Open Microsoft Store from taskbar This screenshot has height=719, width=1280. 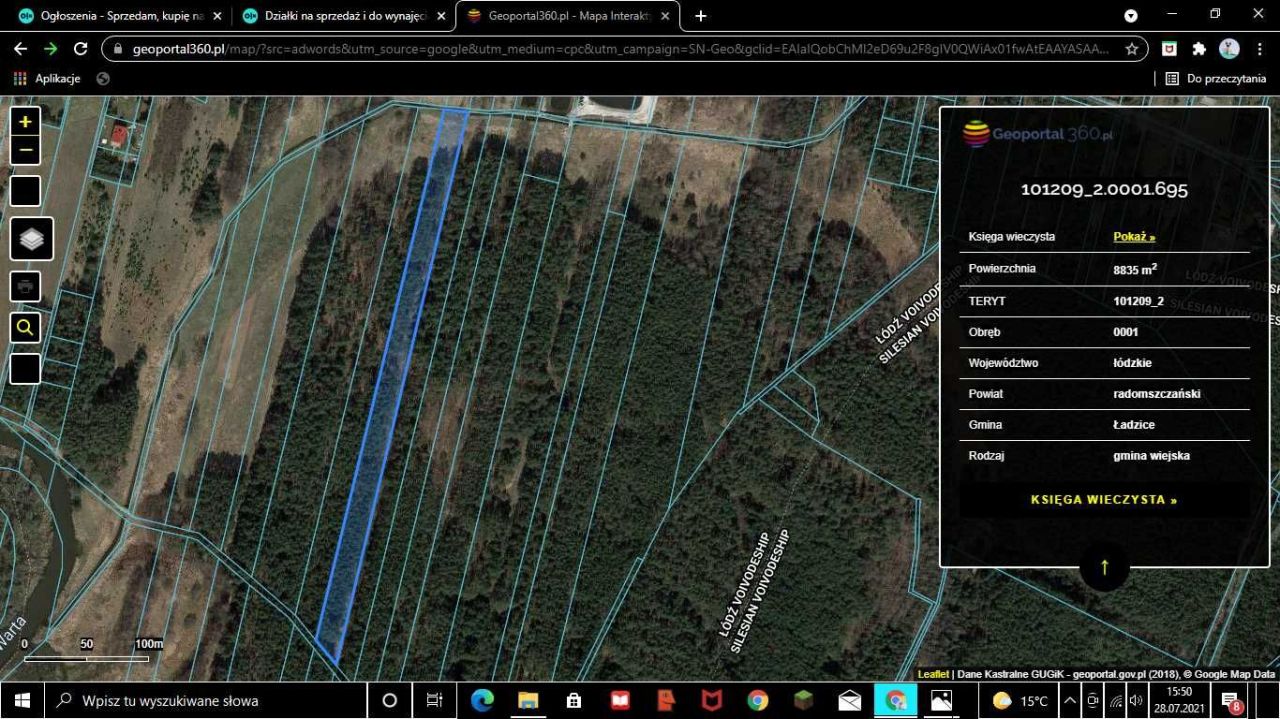tap(574, 700)
